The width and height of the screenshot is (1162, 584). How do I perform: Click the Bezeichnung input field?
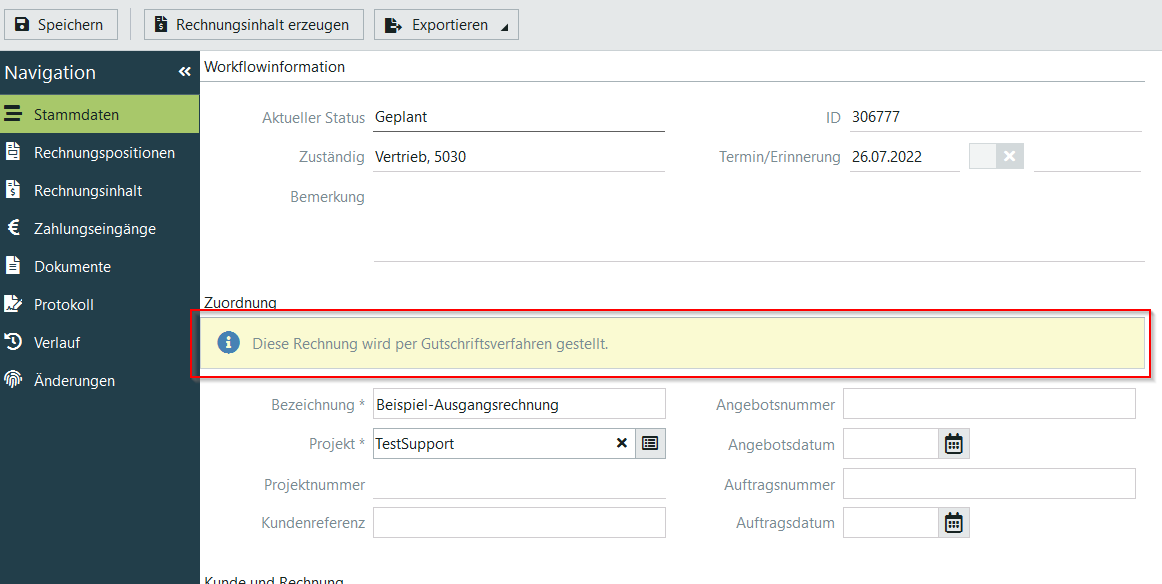pyautogui.click(x=518, y=405)
